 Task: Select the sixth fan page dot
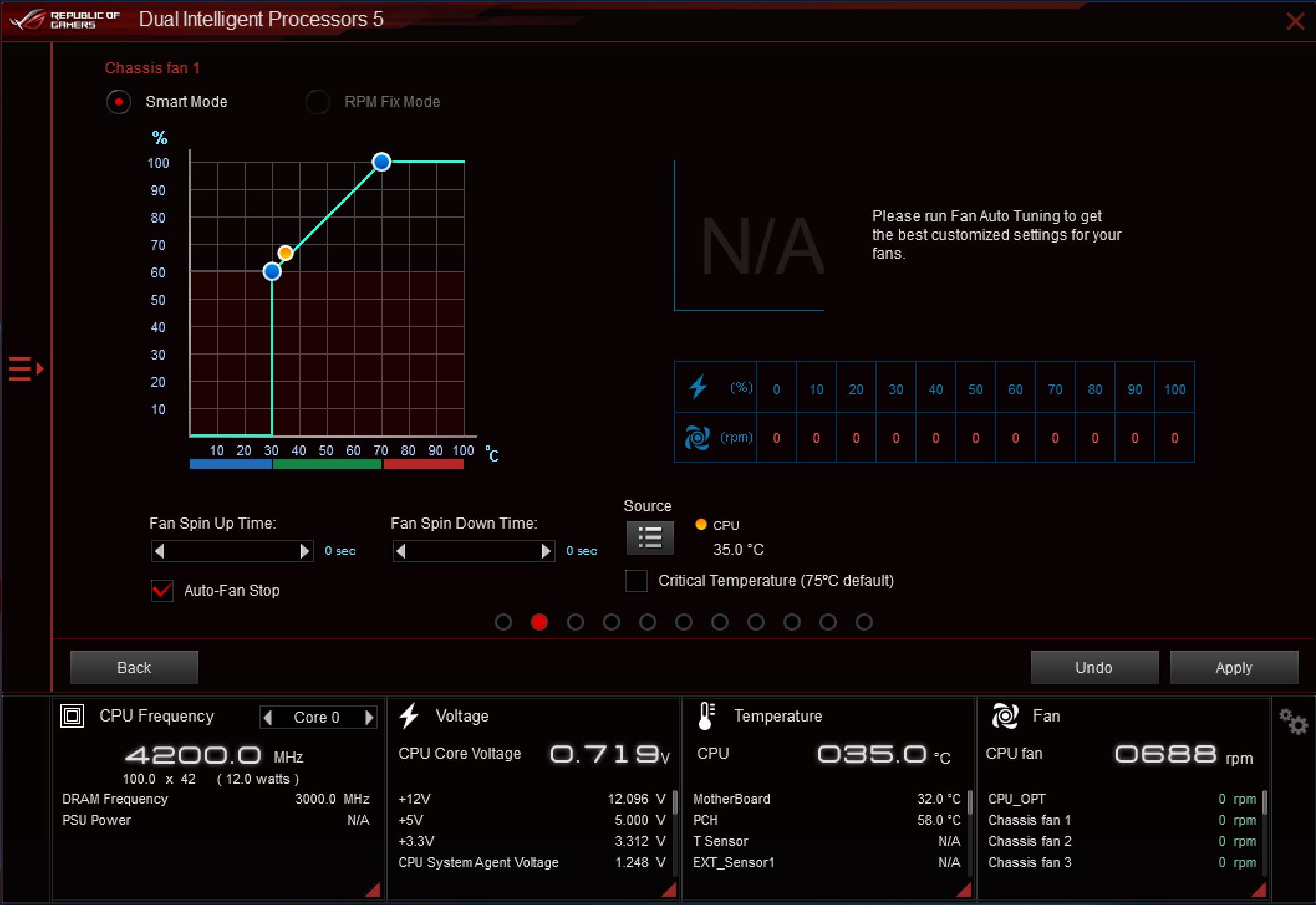pyautogui.click(x=684, y=622)
